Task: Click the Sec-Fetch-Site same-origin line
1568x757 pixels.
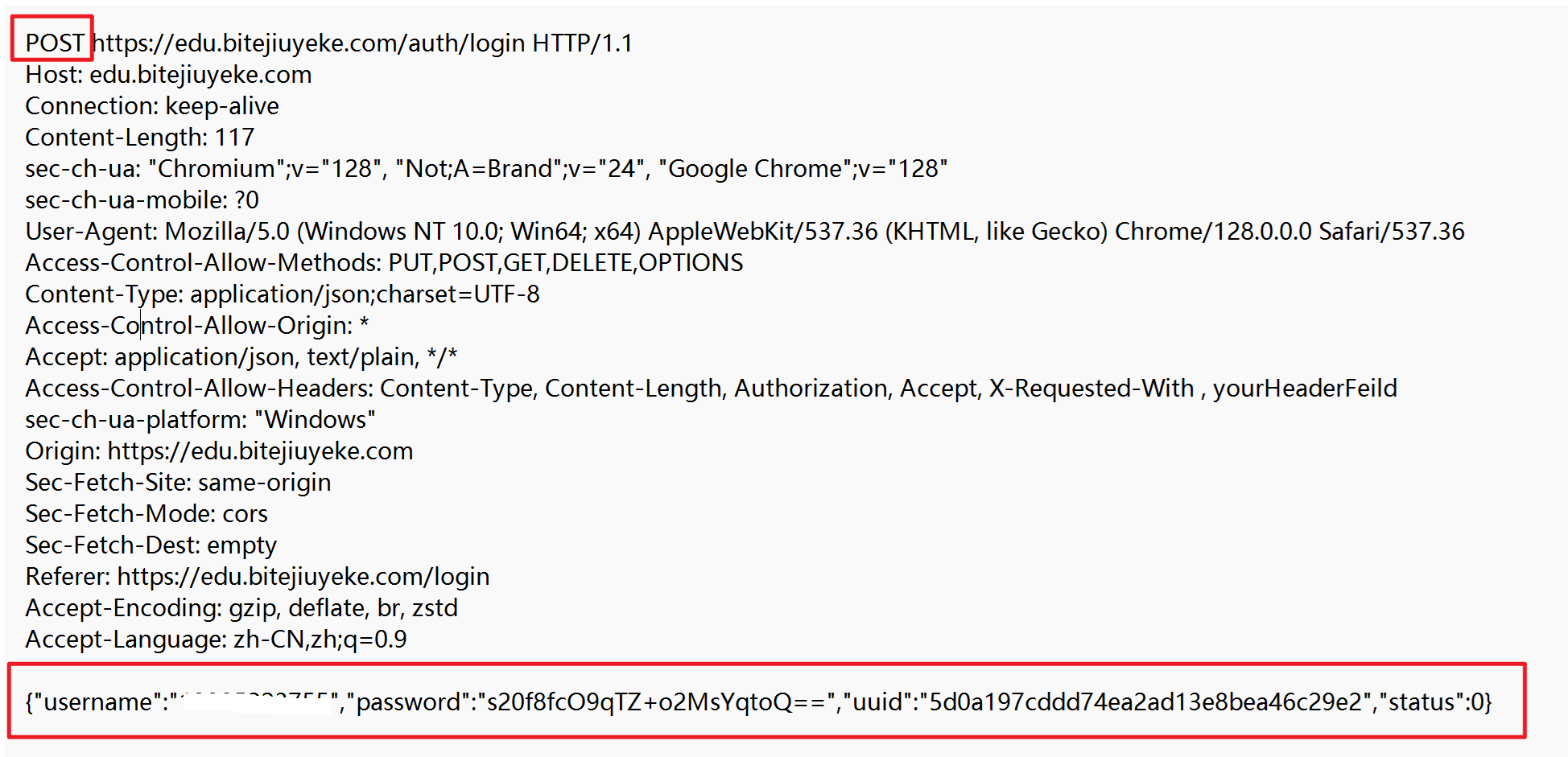Action: click(178, 482)
